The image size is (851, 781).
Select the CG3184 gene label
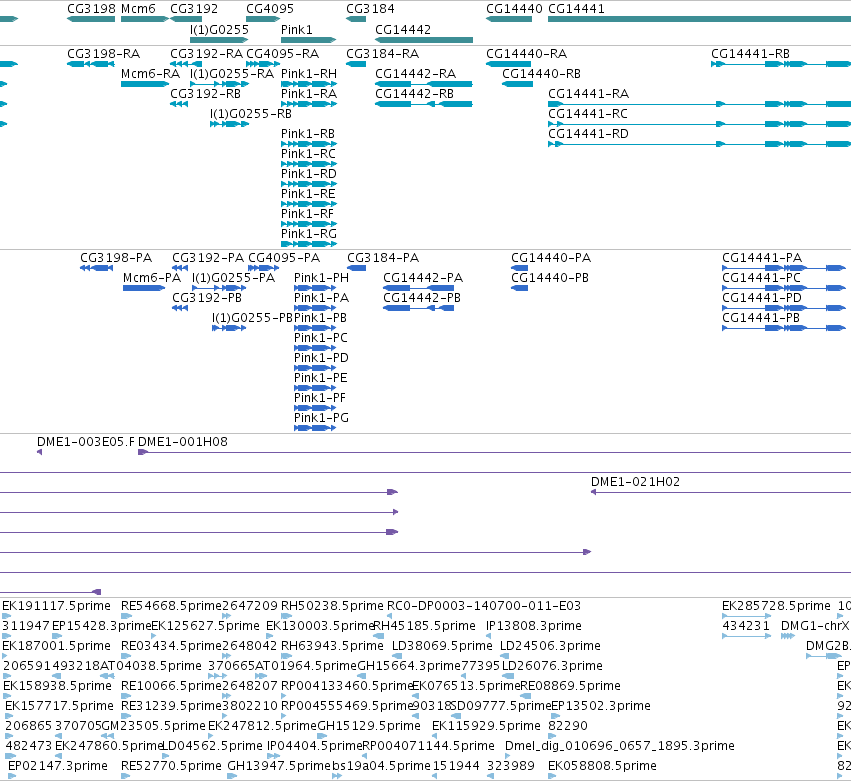coord(370,9)
